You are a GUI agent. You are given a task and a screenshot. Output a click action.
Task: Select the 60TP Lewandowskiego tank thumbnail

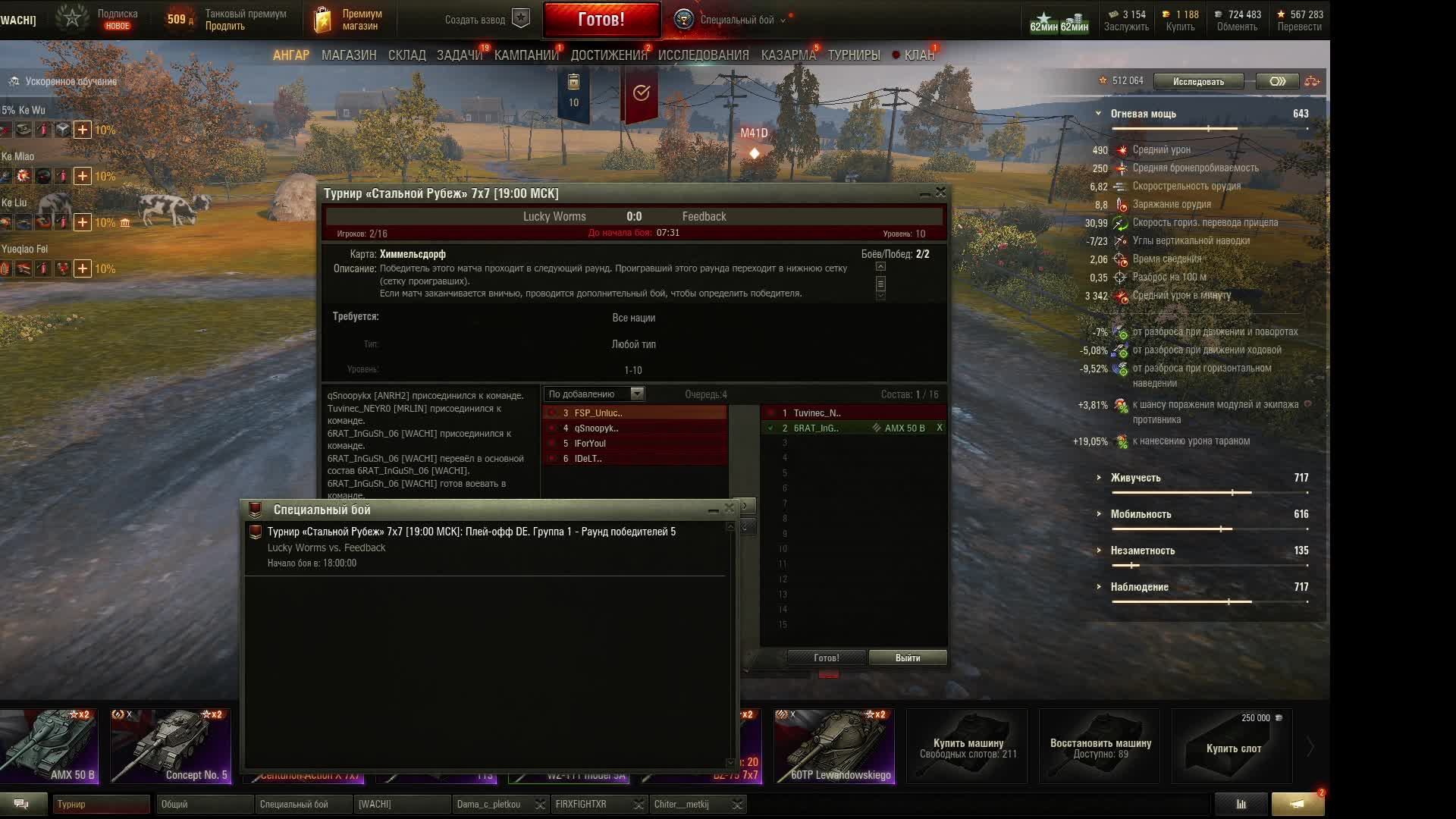834,746
